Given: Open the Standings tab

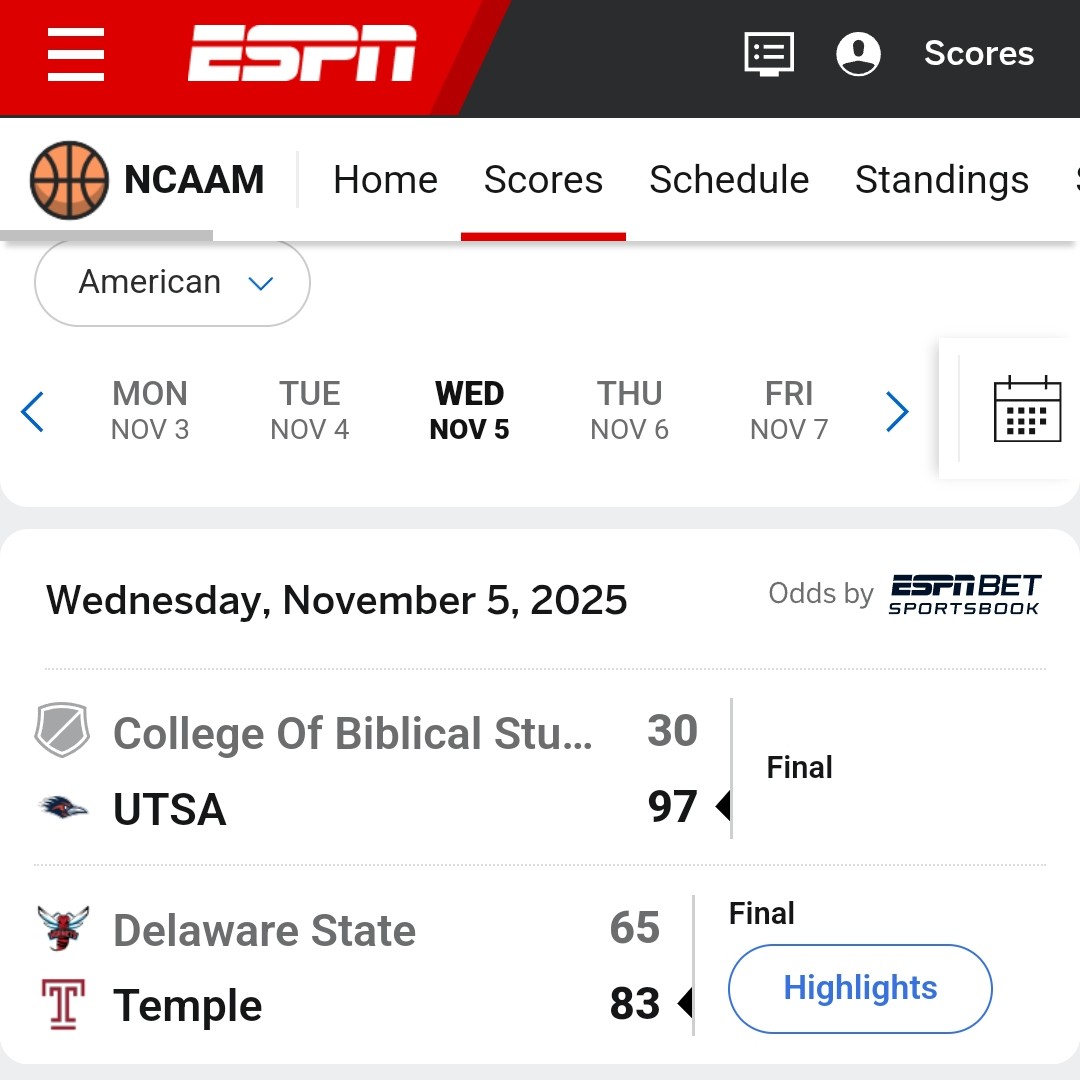Looking at the screenshot, I should [x=941, y=180].
